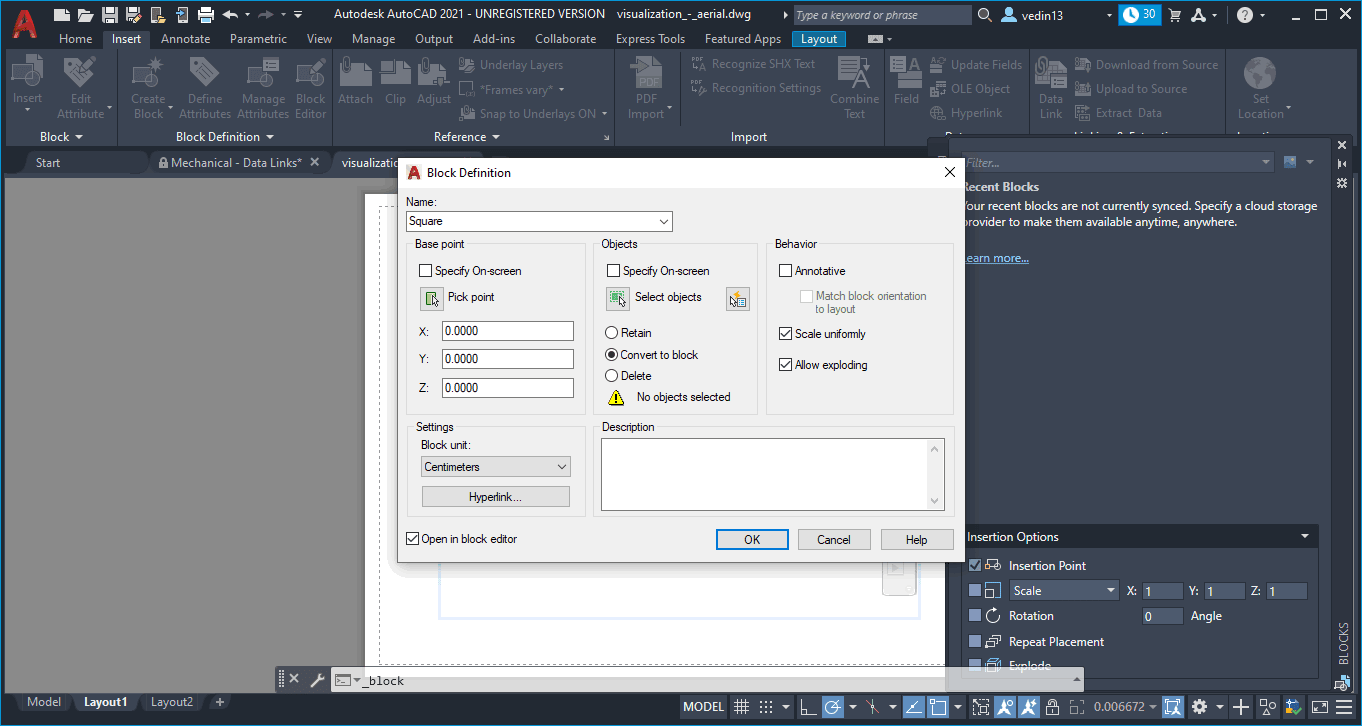This screenshot has width=1362, height=726.
Task: Click the X base point input field
Action: pyautogui.click(x=508, y=330)
